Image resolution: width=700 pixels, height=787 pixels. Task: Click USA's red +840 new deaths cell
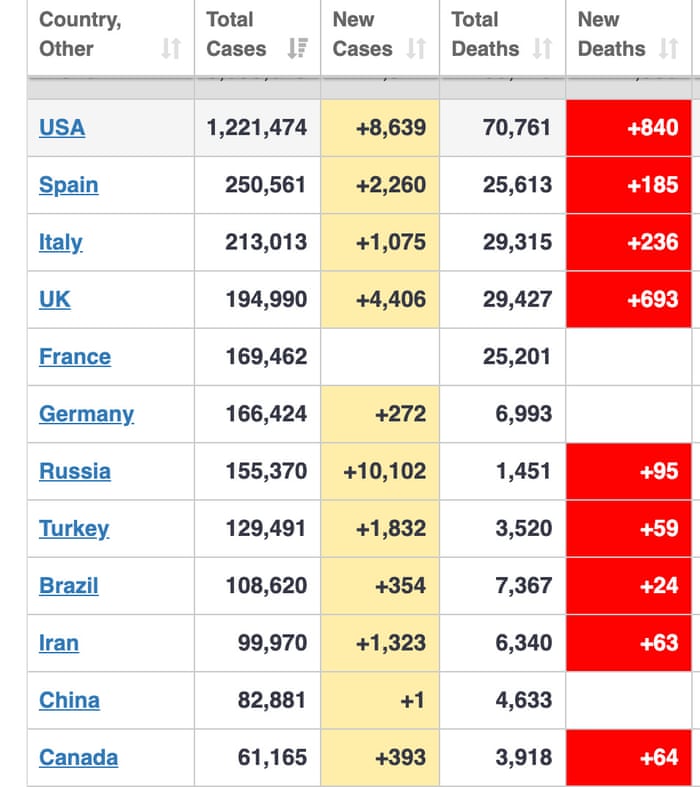click(629, 128)
